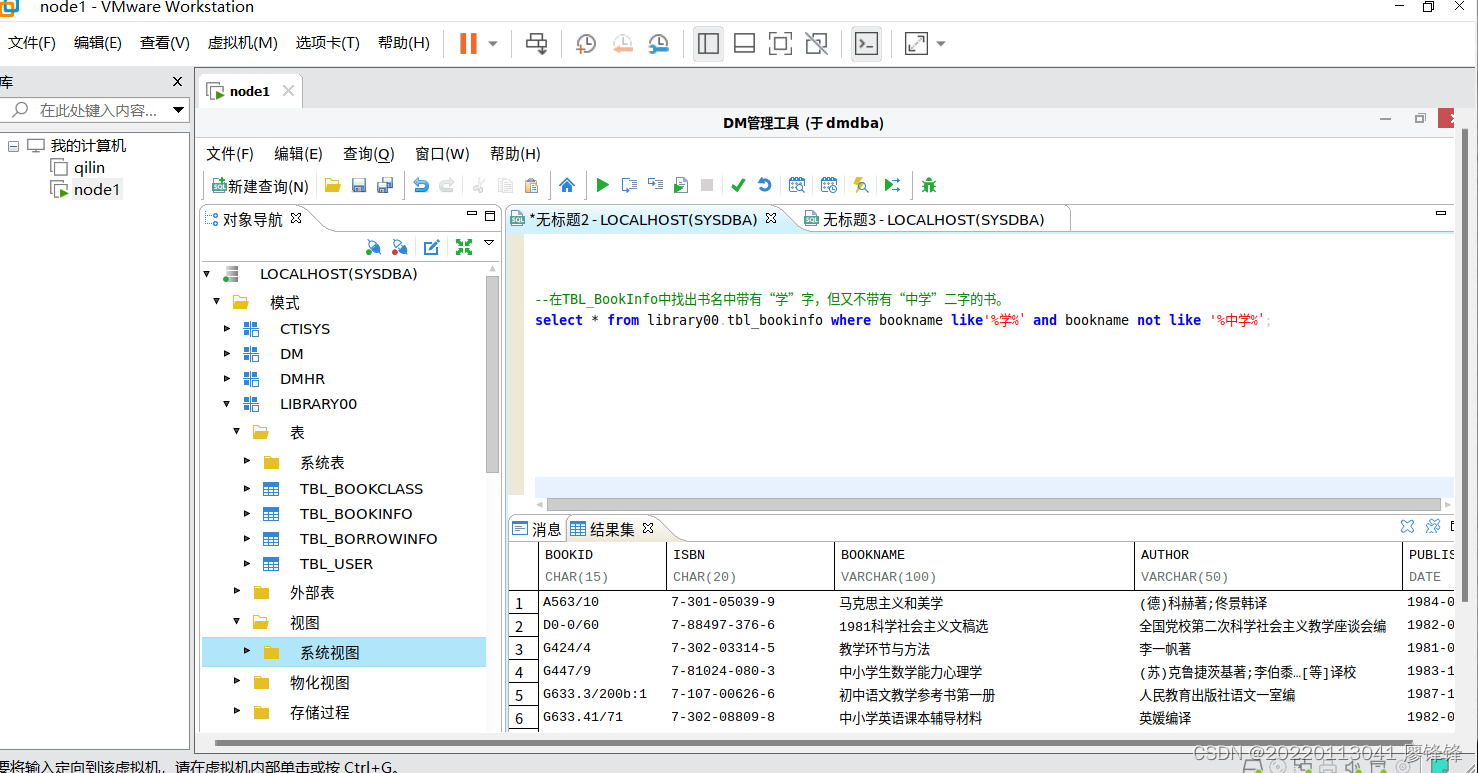This screenshot has height=773, width=1478.
Task: Switch to 无标题3 - LOCALHOST(SYSDBA) tab
Action: (x=933, y=220)
